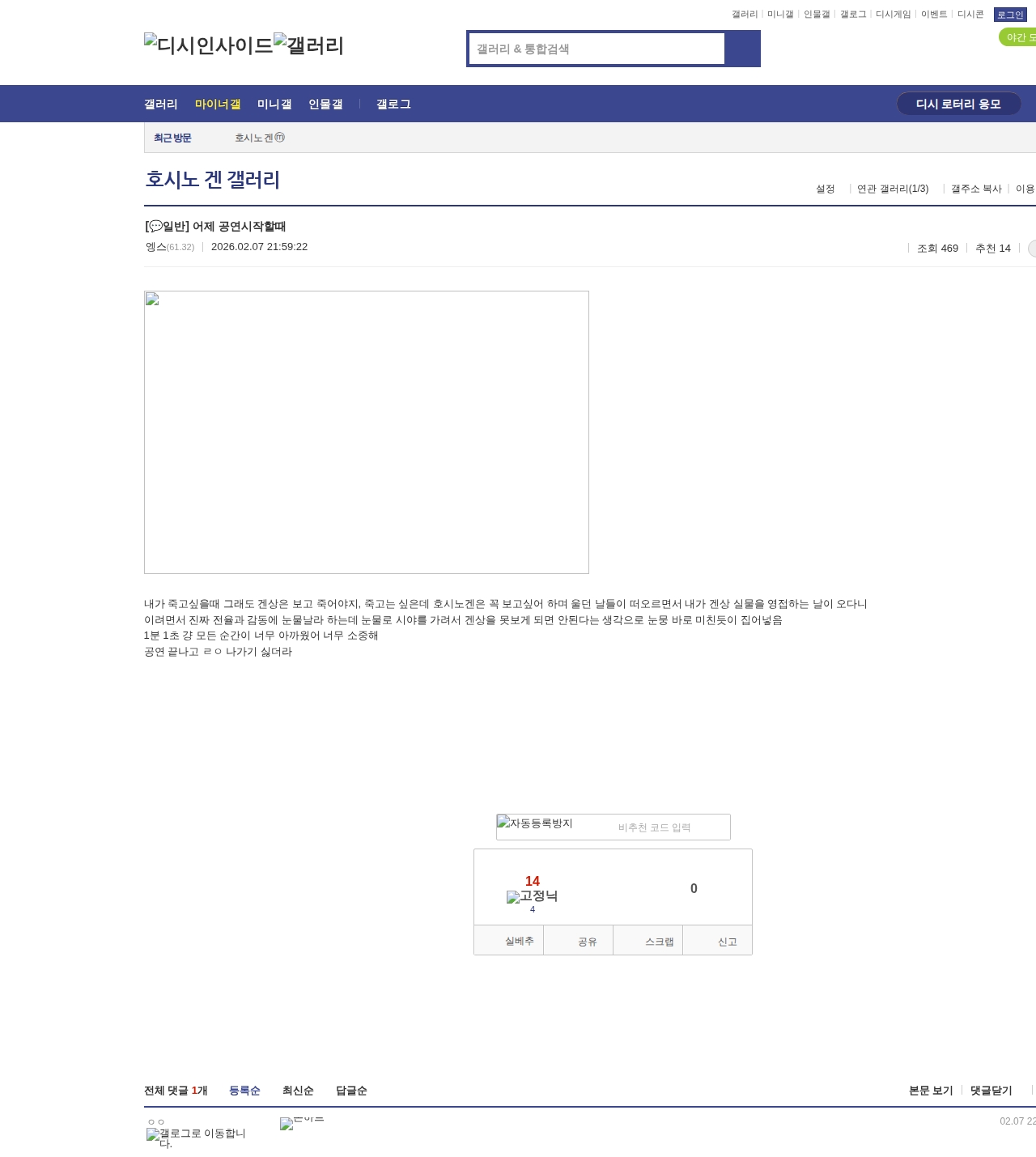Sort comments by 최신순
Viewport: 1036px width, 1157px height.
[298, 1091]
